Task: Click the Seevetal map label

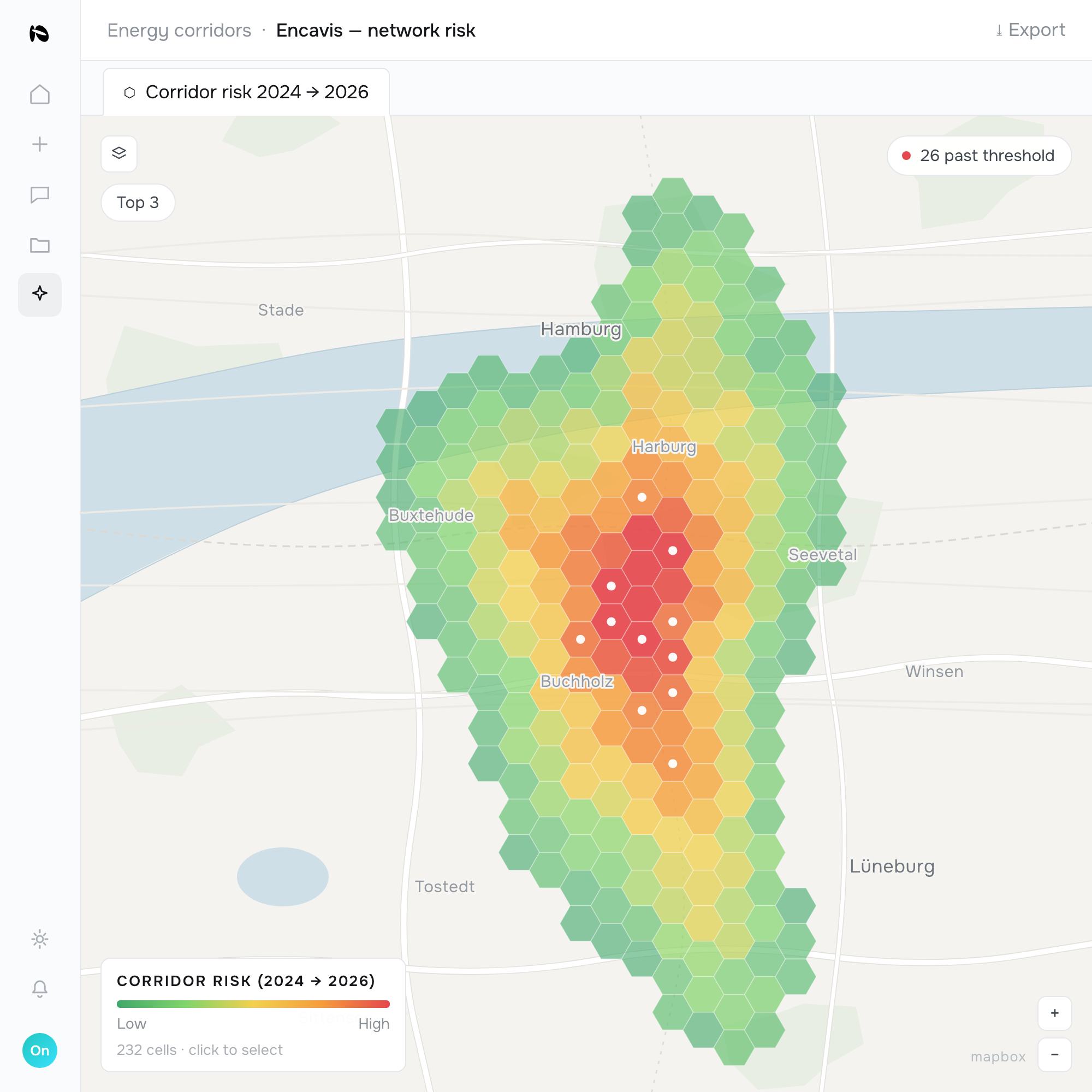Action: 822,555
